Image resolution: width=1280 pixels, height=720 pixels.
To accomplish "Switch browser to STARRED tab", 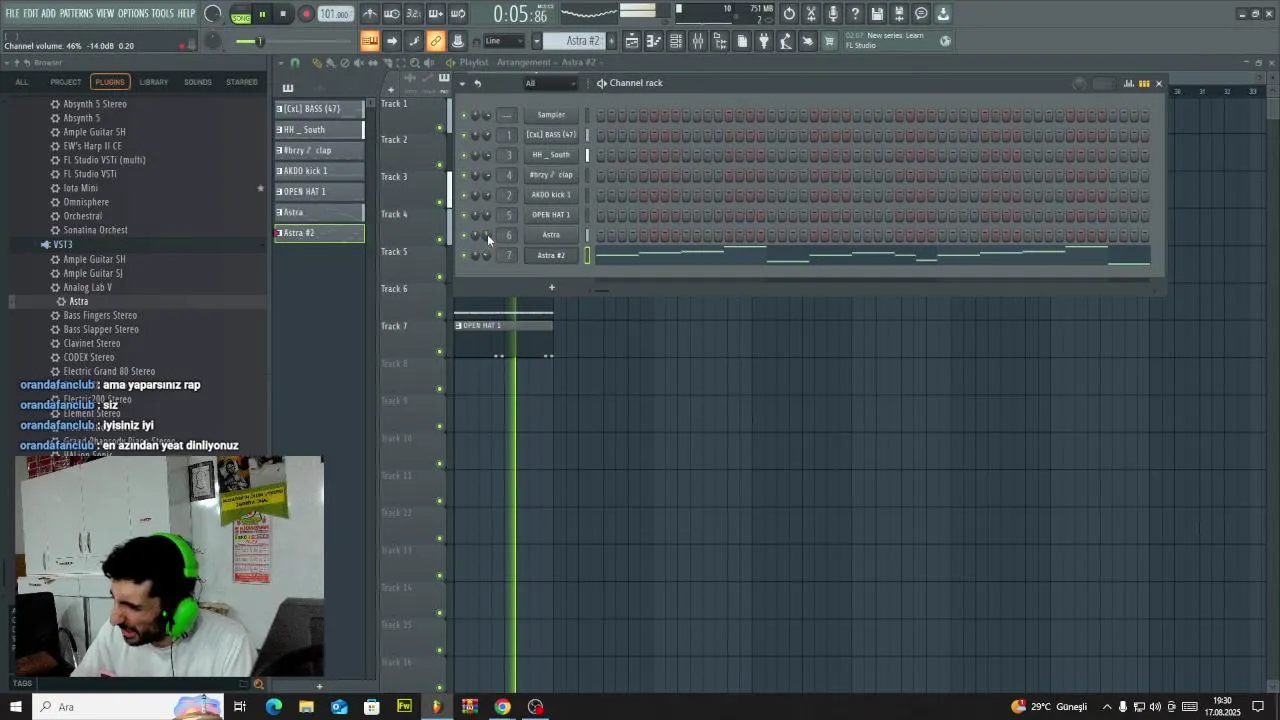I will pos(242,82).
